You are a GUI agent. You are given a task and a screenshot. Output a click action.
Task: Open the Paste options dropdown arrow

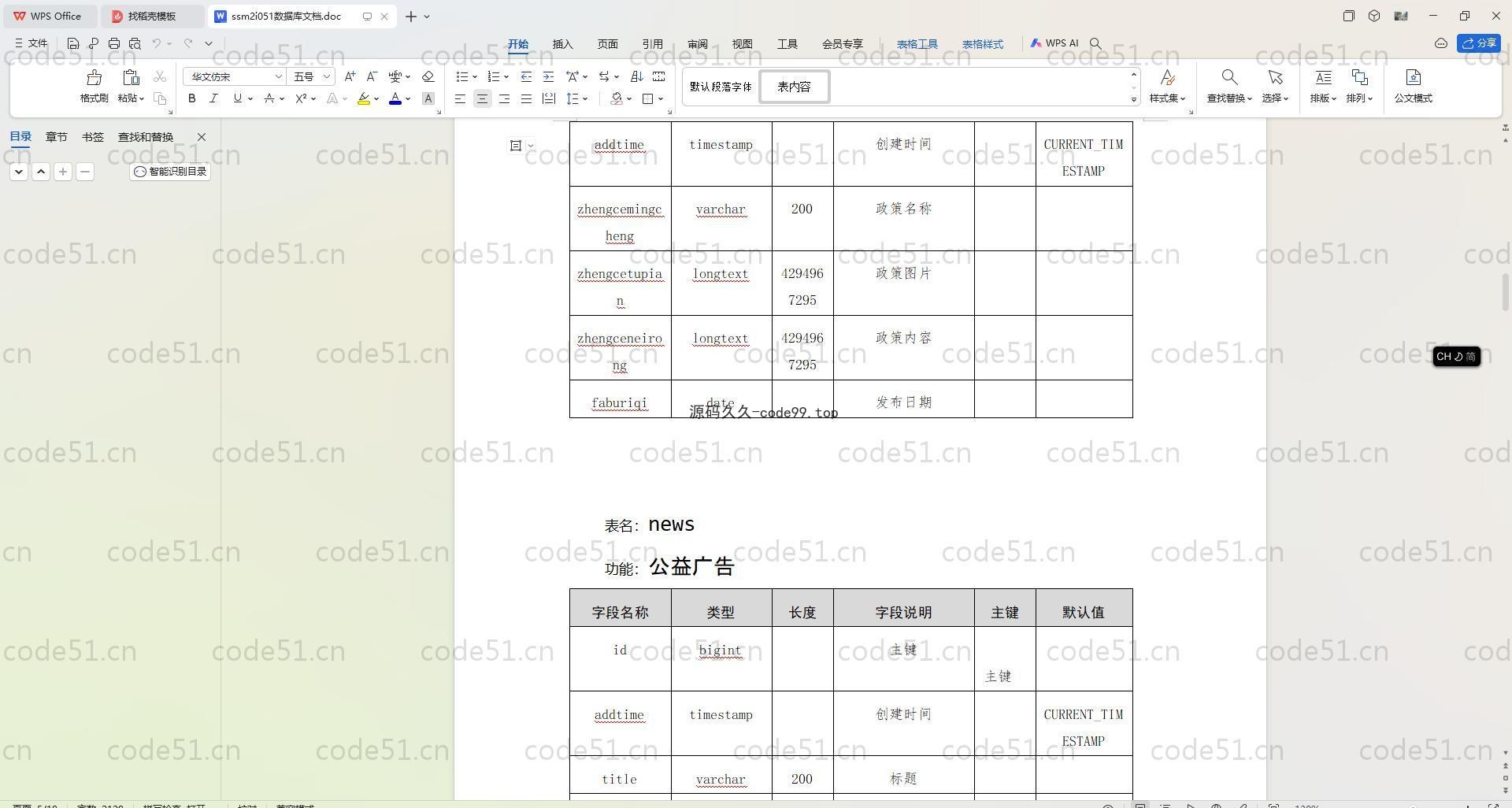click(142, 98)
